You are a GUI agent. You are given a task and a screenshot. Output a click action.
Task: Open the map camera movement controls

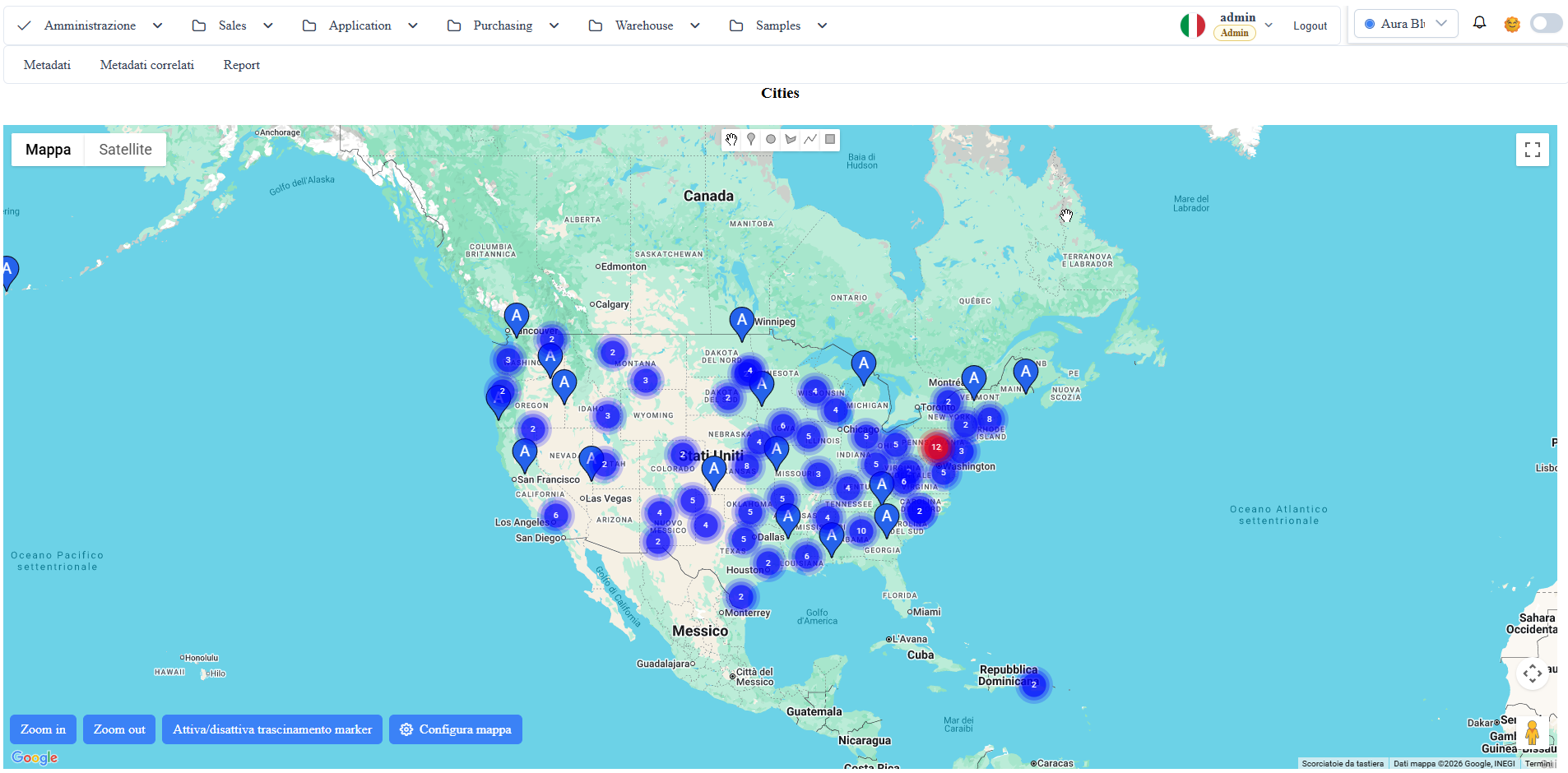(1532, 674)
